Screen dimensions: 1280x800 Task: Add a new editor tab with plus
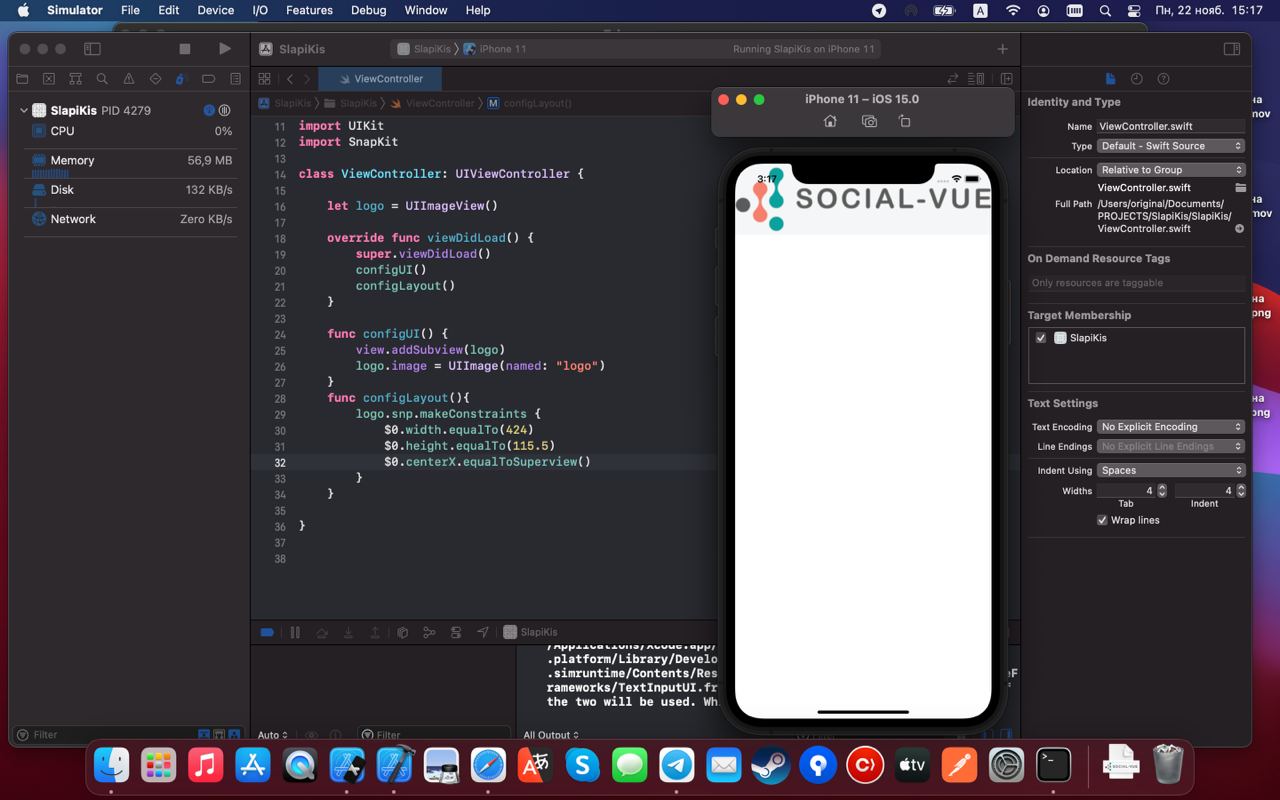click(1002, 48)
